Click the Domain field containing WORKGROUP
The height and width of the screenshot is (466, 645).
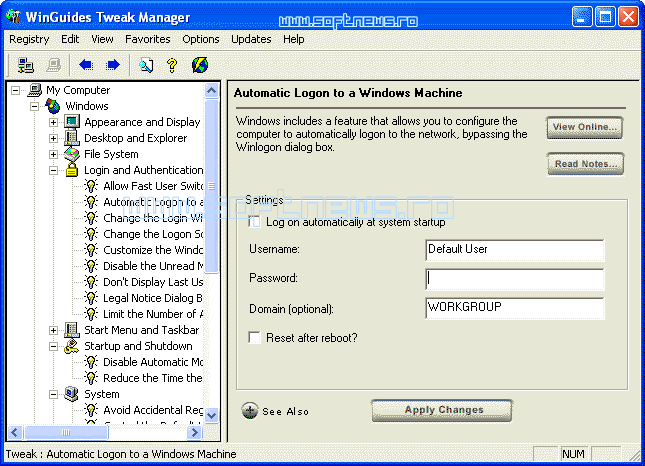click(515, 308)
